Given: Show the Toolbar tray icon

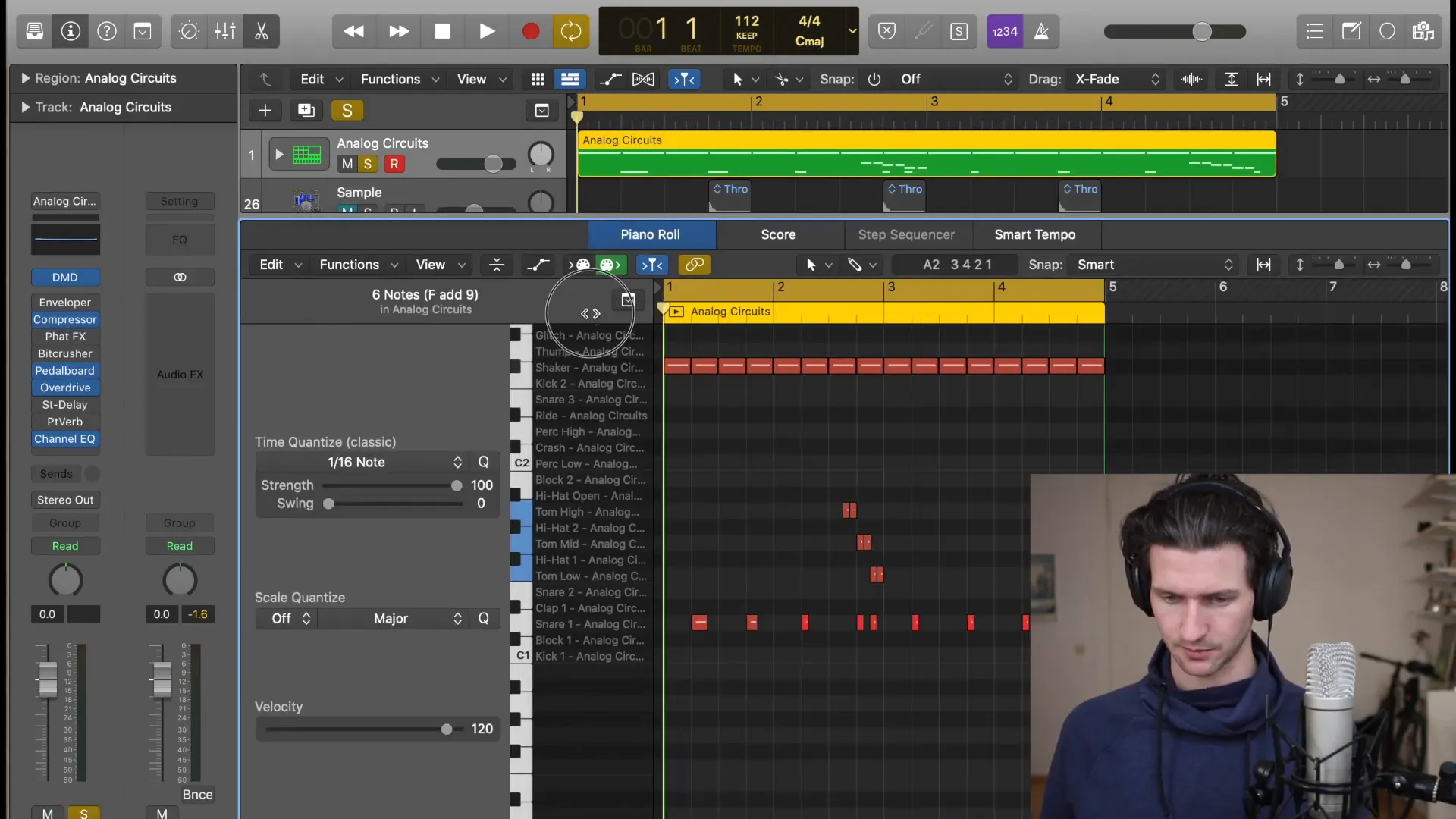Looking at the screenshot, I should (143, 31).
